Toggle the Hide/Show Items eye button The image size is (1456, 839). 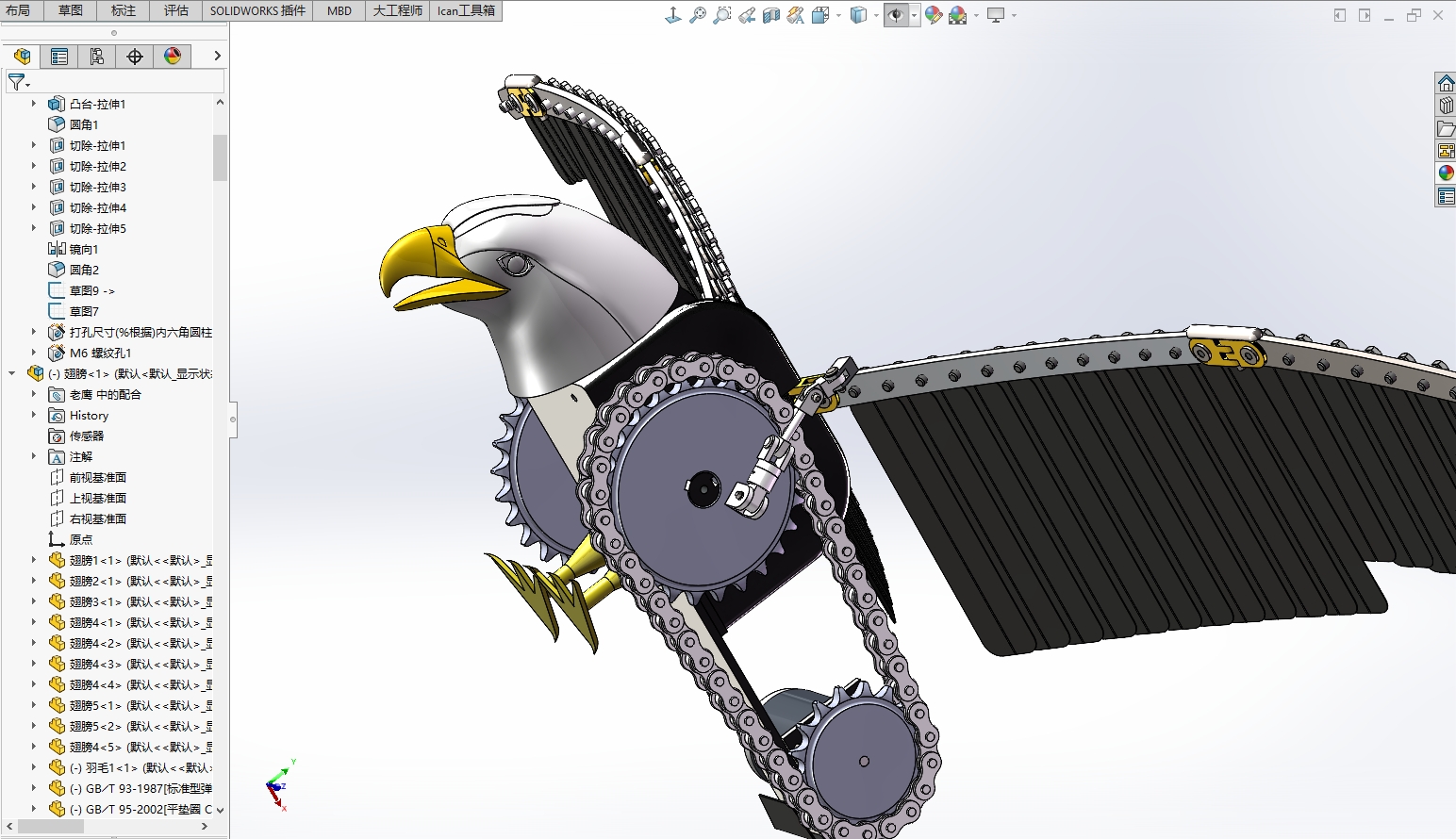(x=896, y=15)
